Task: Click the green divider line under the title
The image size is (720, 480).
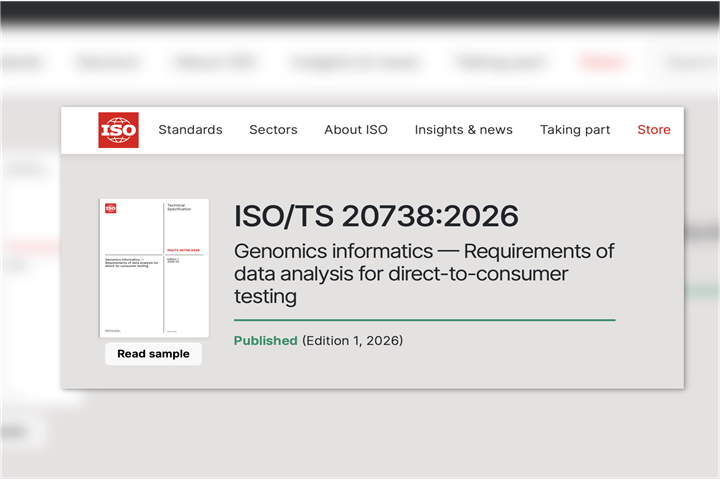Action: pyautogui.click(x=424, y=320)
